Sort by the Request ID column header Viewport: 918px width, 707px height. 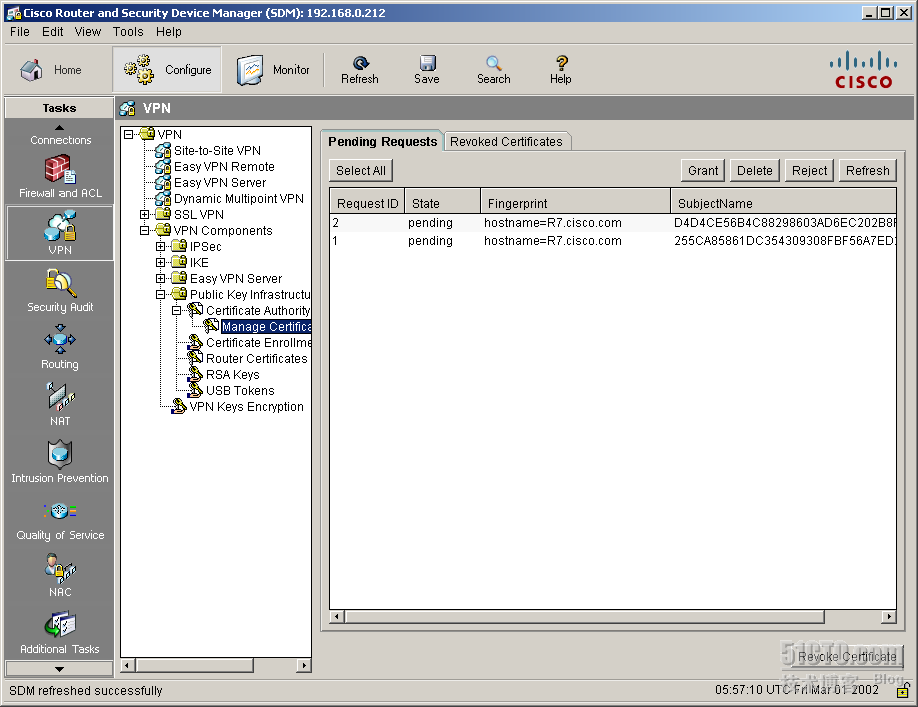(368, 203)
